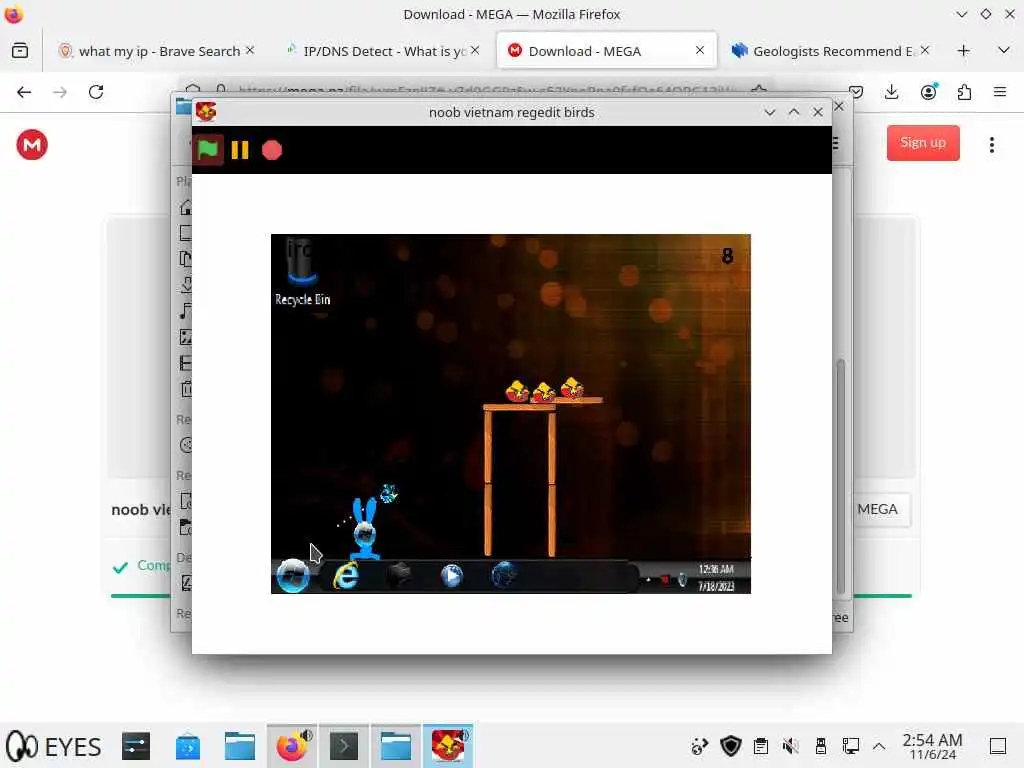Image resolution: width=1024 pixels, height=768 pixels.
Task: Expand the list all tabs dropdown
Action: pyautogui.click(x=1004, y=50)
